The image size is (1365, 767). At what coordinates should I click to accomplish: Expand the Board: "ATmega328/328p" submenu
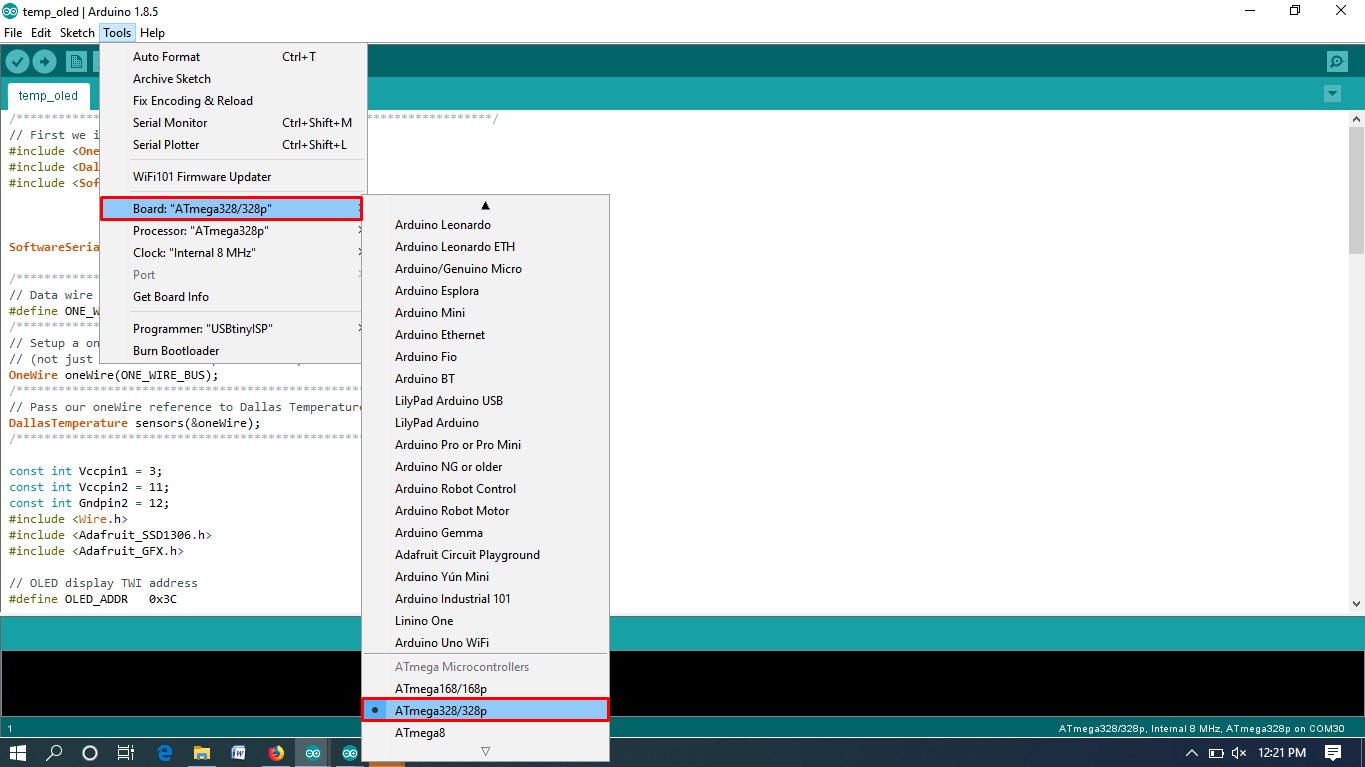[231, 209]
